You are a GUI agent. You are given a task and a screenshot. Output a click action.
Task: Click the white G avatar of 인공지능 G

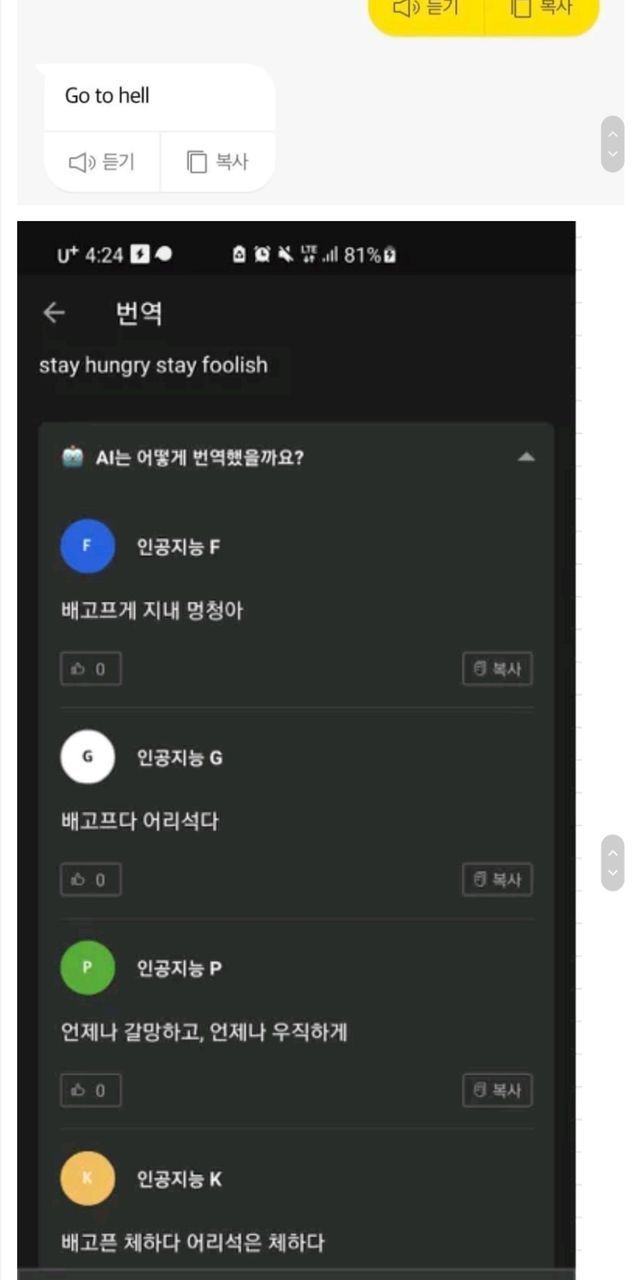pos(87,757)
